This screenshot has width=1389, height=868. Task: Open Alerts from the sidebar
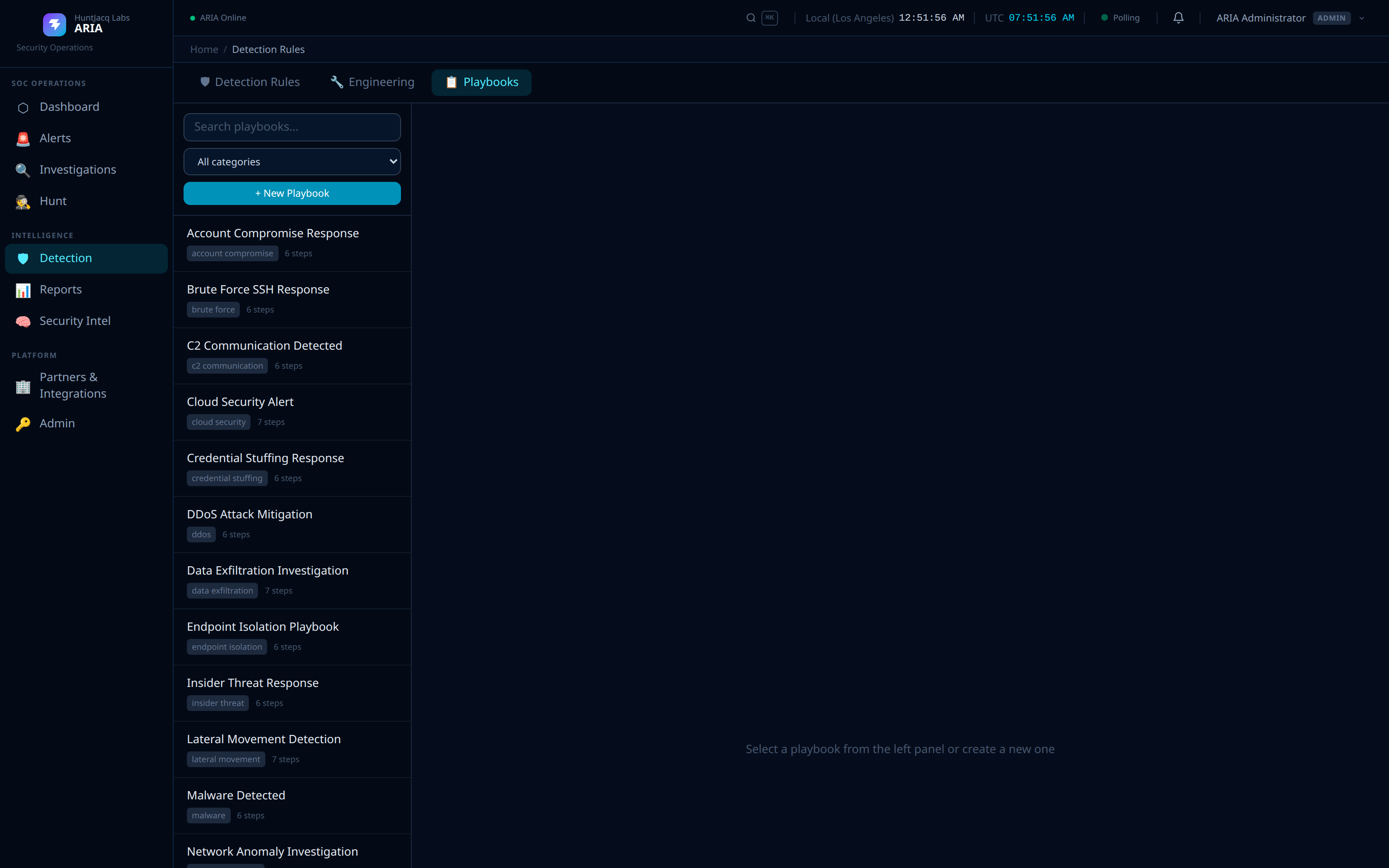click(x=86, y=139)
